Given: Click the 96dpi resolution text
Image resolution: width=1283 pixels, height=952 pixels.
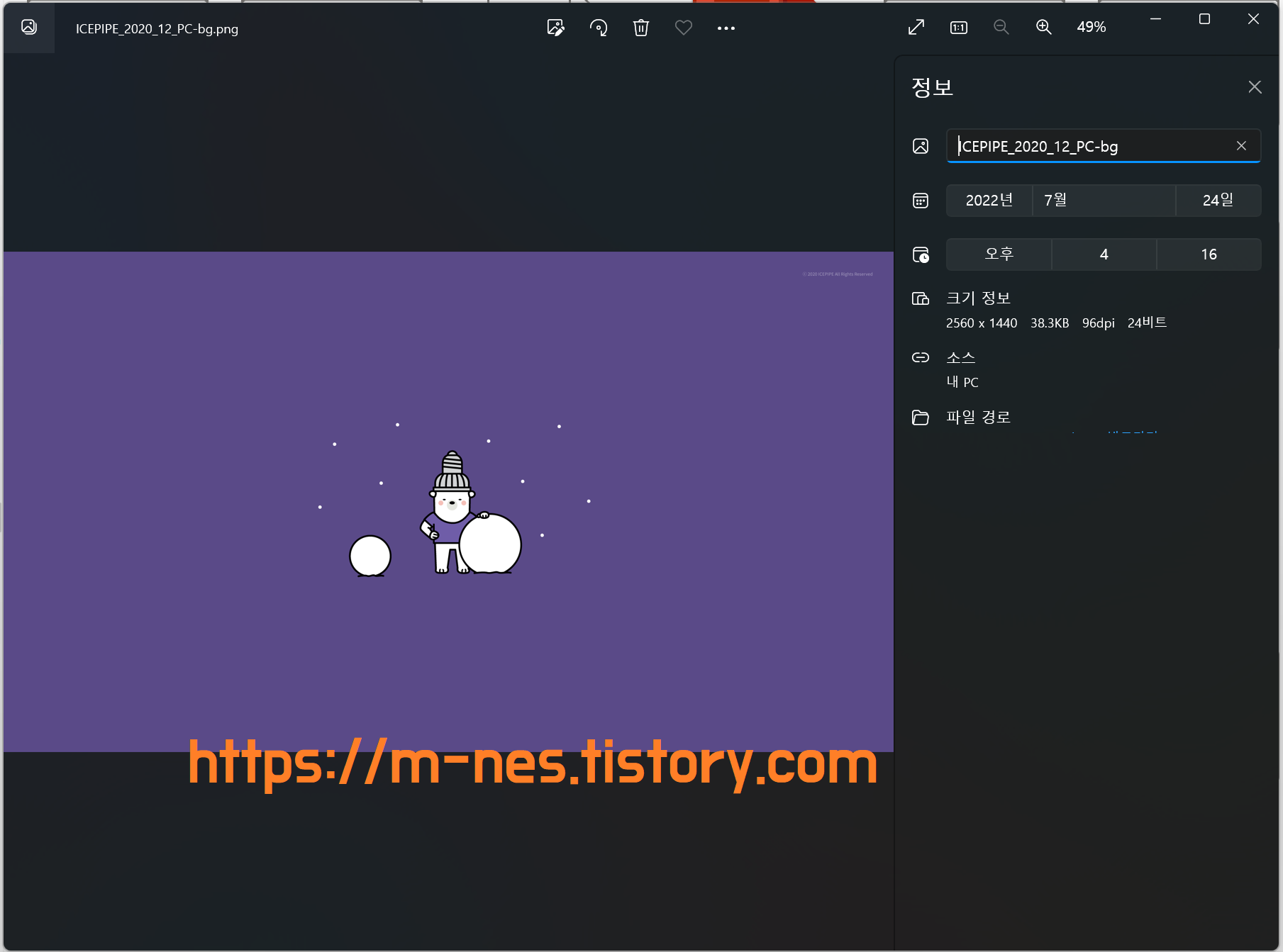Looking at the screenshot, I should [x=1099, y=323].
